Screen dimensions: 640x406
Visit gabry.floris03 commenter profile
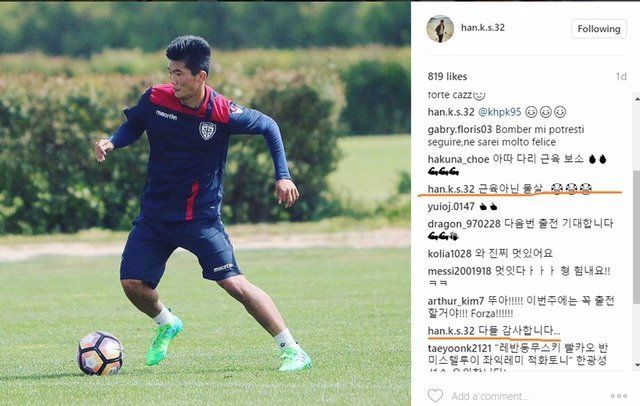click(x=460, y=130)
